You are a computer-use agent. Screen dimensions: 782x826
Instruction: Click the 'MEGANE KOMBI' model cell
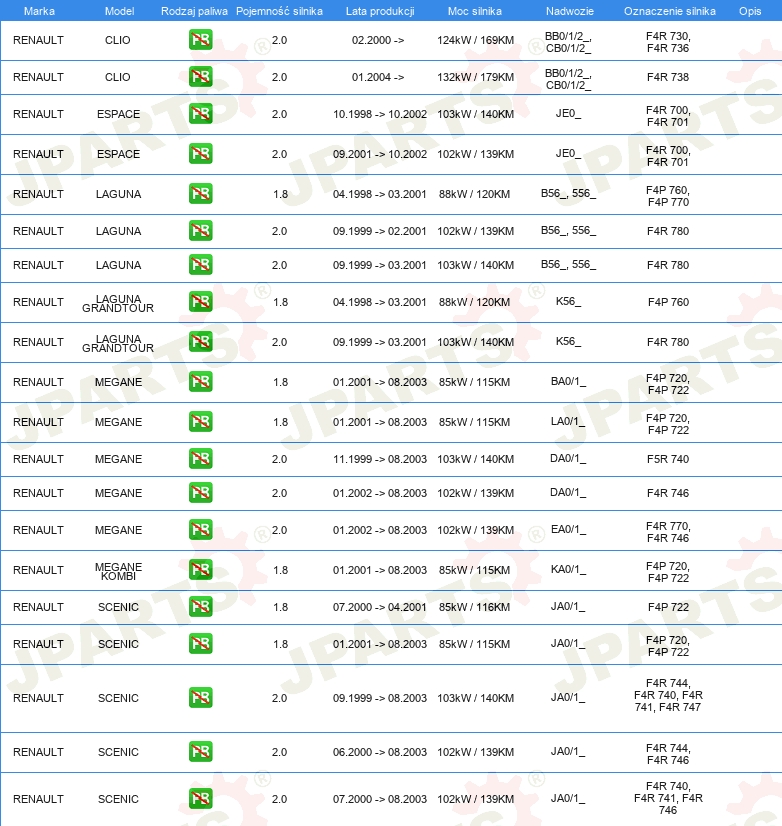point(118,571)
